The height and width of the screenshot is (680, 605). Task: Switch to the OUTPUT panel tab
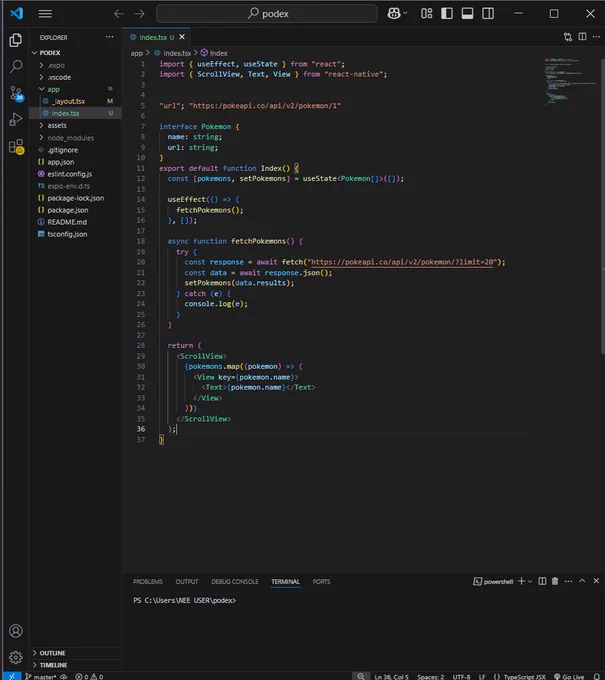pyautogui.click(x=187, y=582)
